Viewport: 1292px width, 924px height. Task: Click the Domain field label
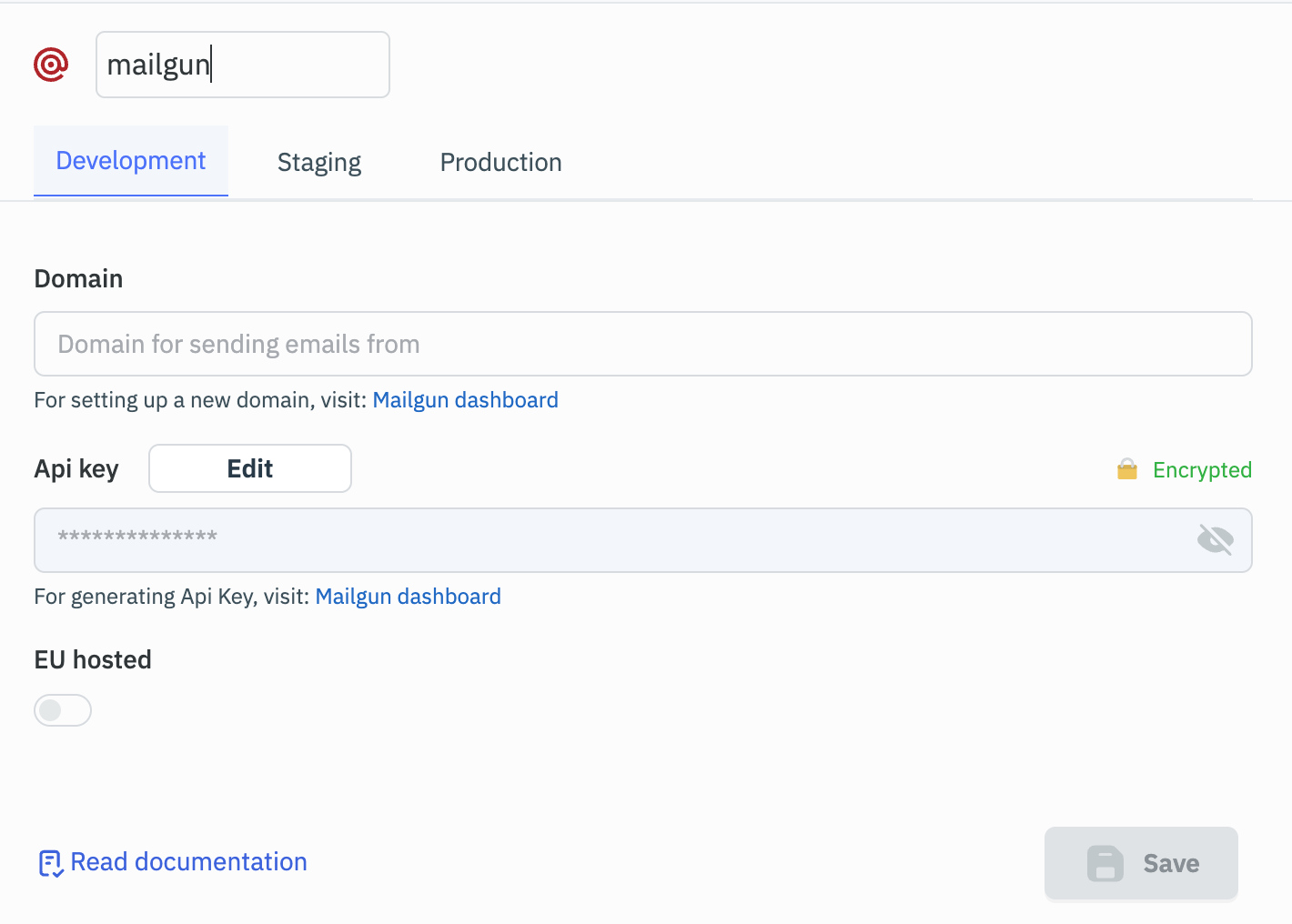click(x=78, y=278)
